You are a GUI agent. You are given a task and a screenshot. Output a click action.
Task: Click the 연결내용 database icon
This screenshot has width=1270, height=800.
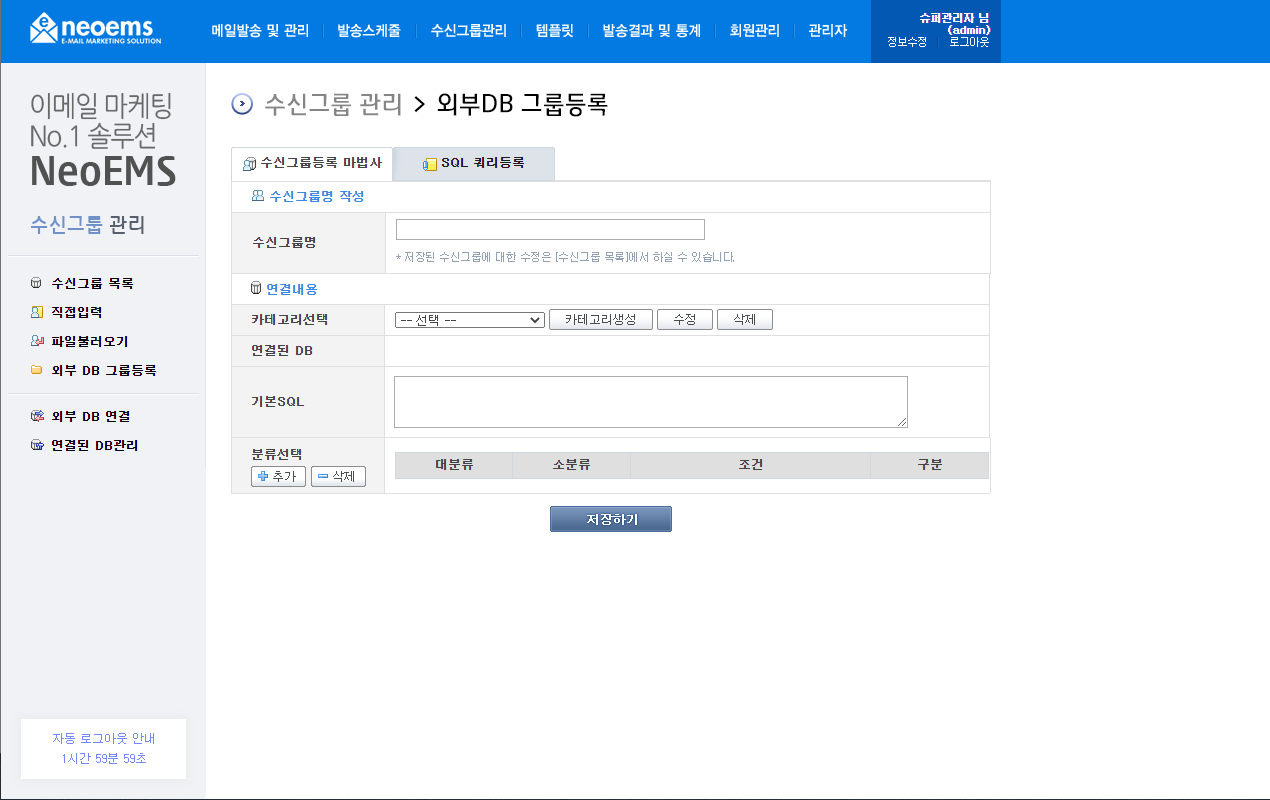tap(257, 289)
